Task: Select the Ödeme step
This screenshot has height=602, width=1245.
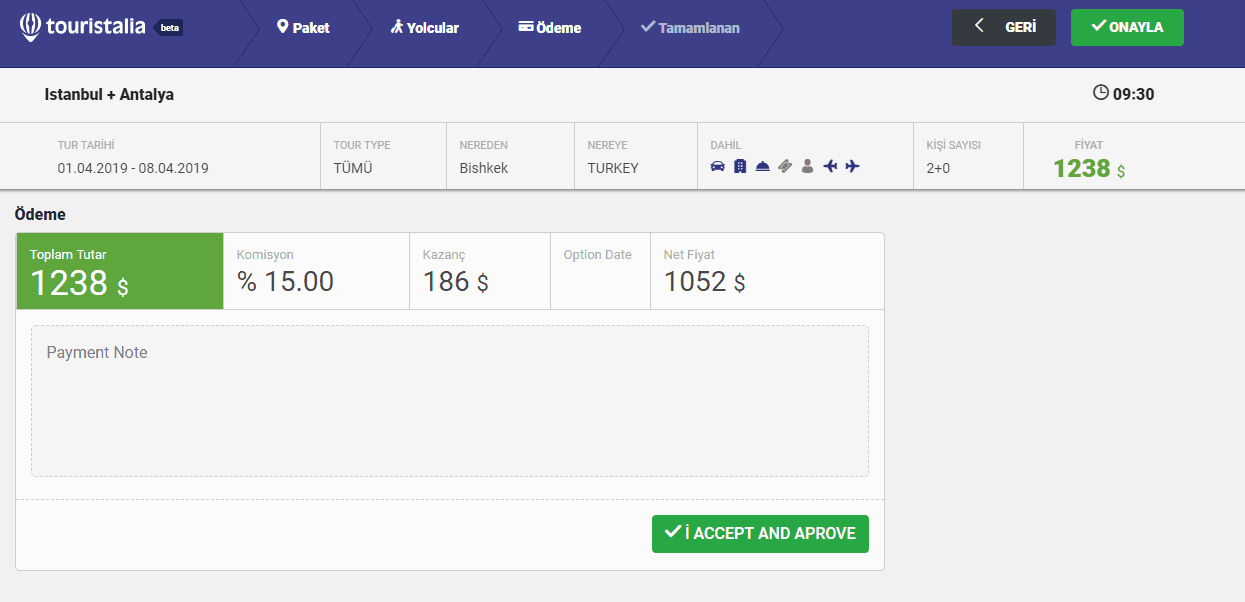Action: coord(550,28)
